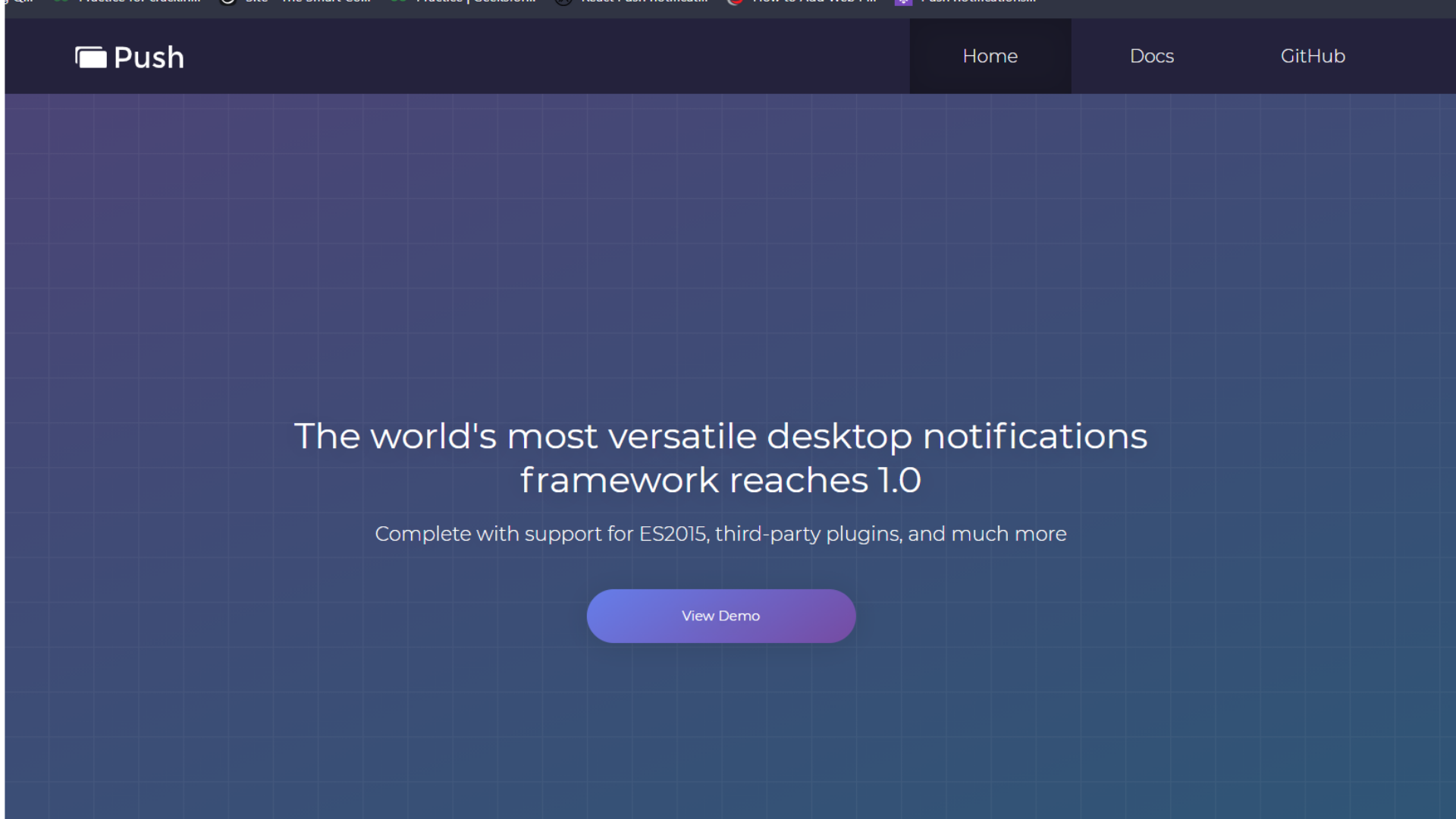Click the ES2015 support subtitle text
This screenshot has width=1456, height=819.
720,534
